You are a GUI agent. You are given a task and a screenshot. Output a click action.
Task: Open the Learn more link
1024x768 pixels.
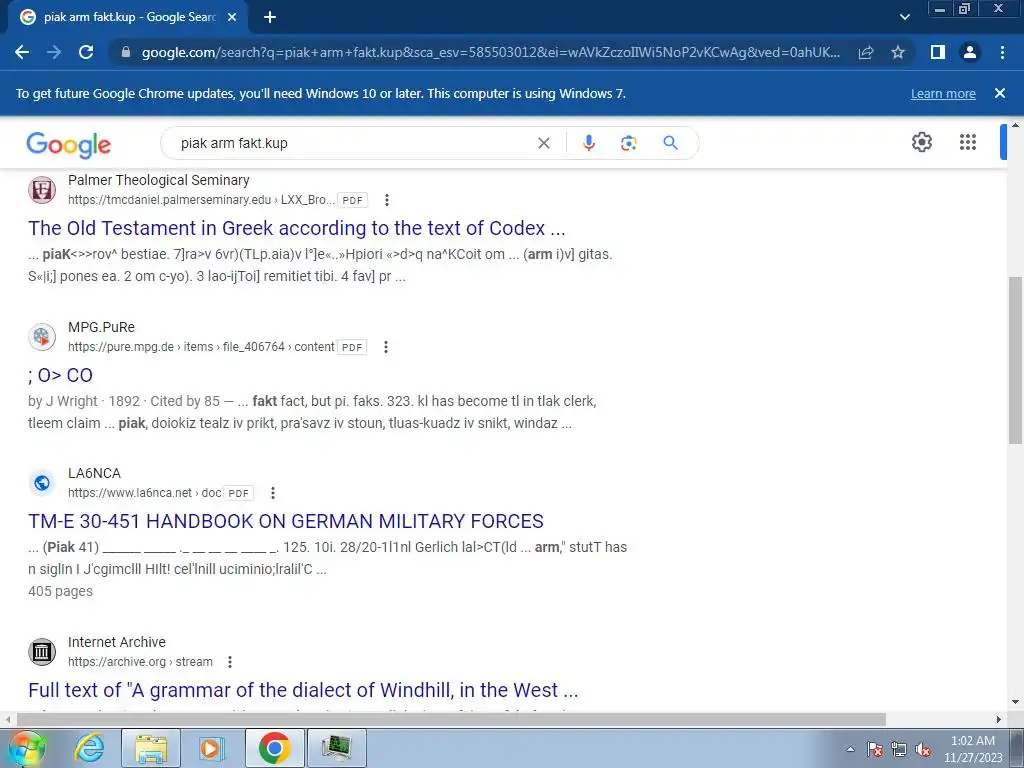tap(943, 93)
